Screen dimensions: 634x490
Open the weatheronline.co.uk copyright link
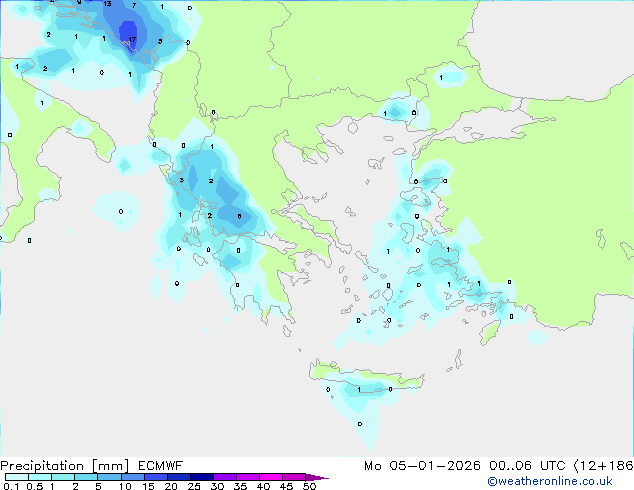[x=550, y=481]
